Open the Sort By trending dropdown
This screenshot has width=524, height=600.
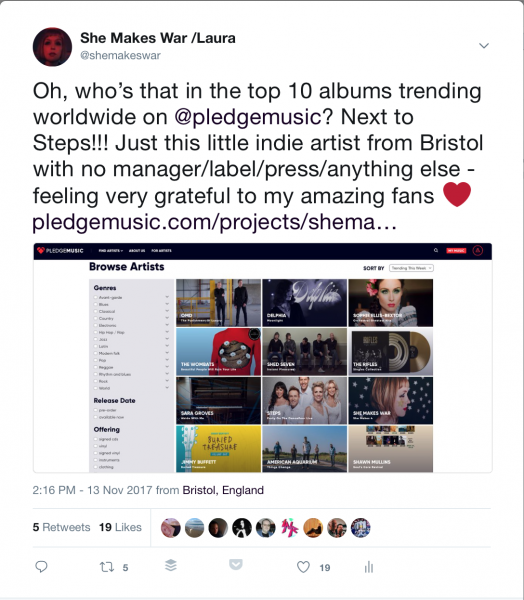point(411,268)
